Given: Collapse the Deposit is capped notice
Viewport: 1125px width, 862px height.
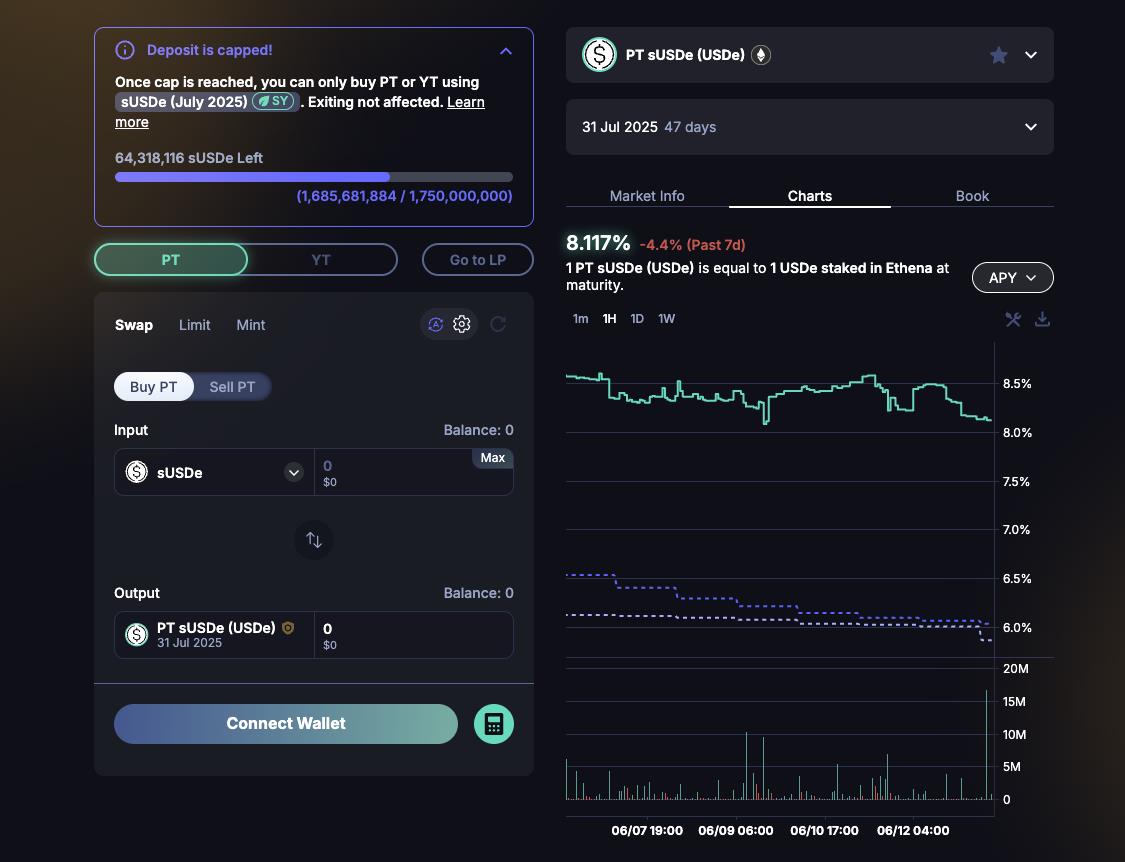Looking at the screenshot, I should tap(506, 51).
